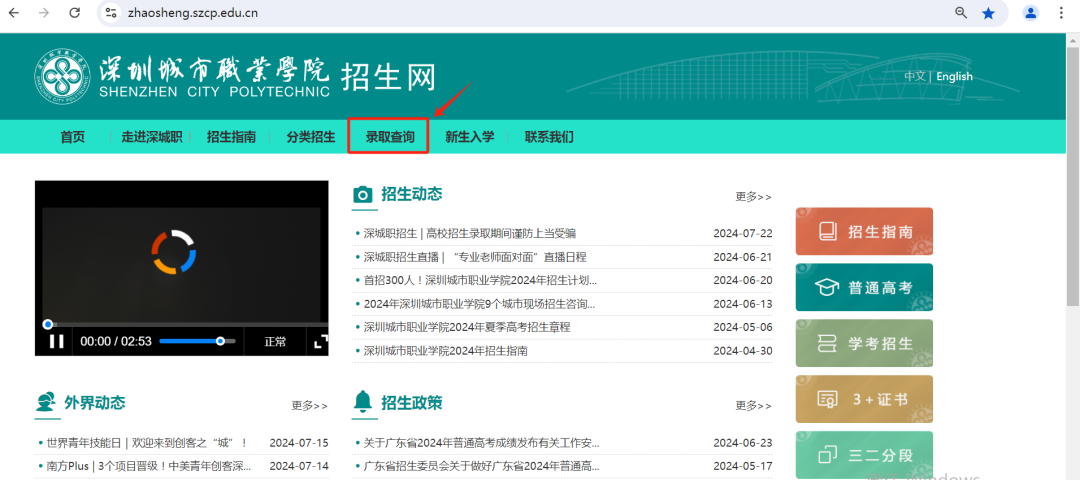Open the 正常 playback speed selector
1080x480 pixels.
point(275,341)
